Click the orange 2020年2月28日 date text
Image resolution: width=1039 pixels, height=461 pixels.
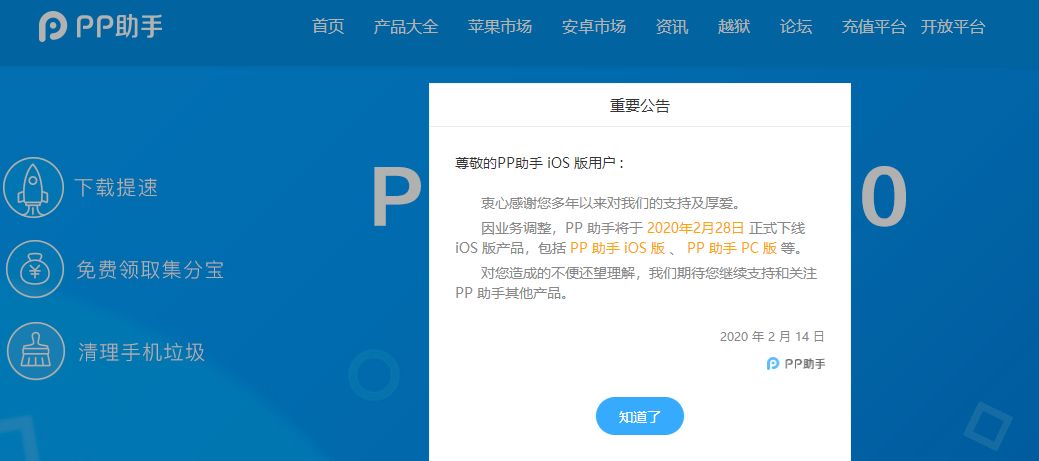tap(696, 229)
